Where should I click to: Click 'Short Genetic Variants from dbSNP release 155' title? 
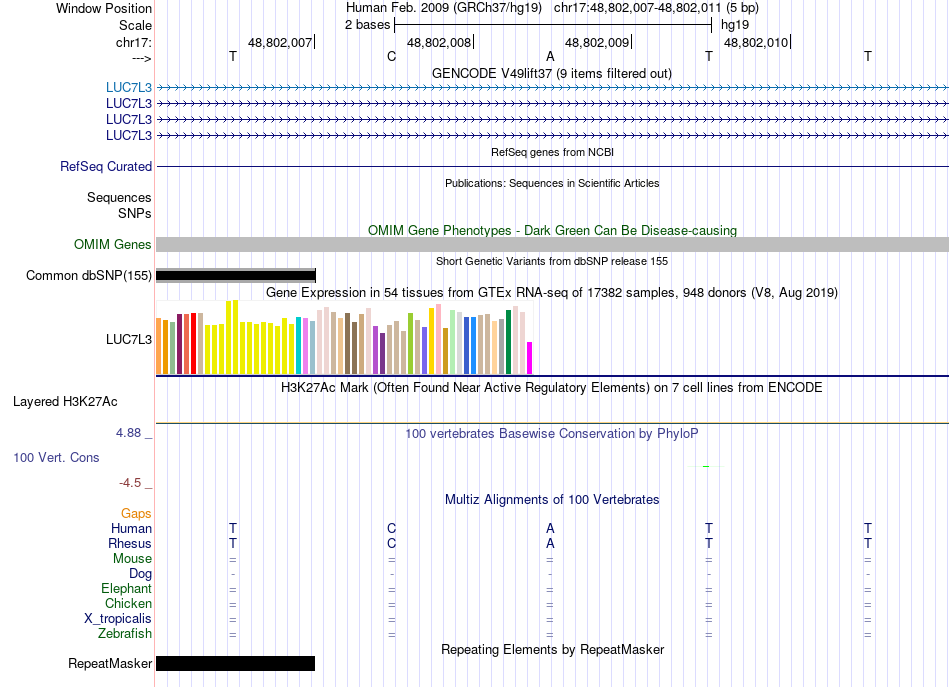tap(552, 261)
